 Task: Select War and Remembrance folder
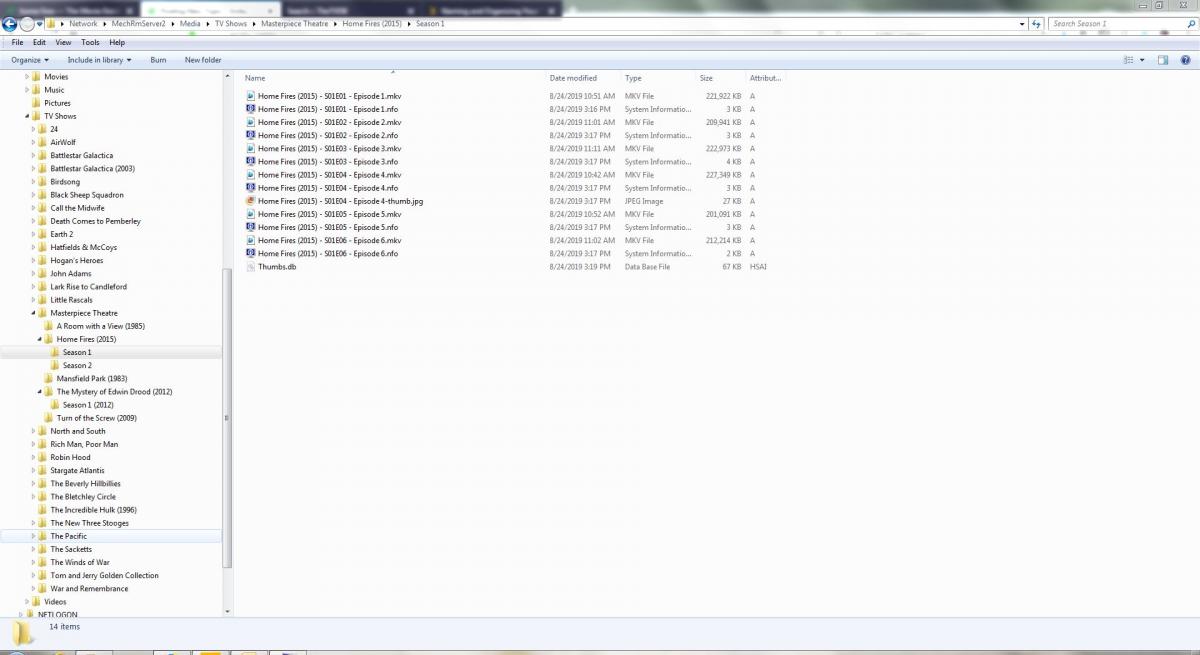pos(89,589)
